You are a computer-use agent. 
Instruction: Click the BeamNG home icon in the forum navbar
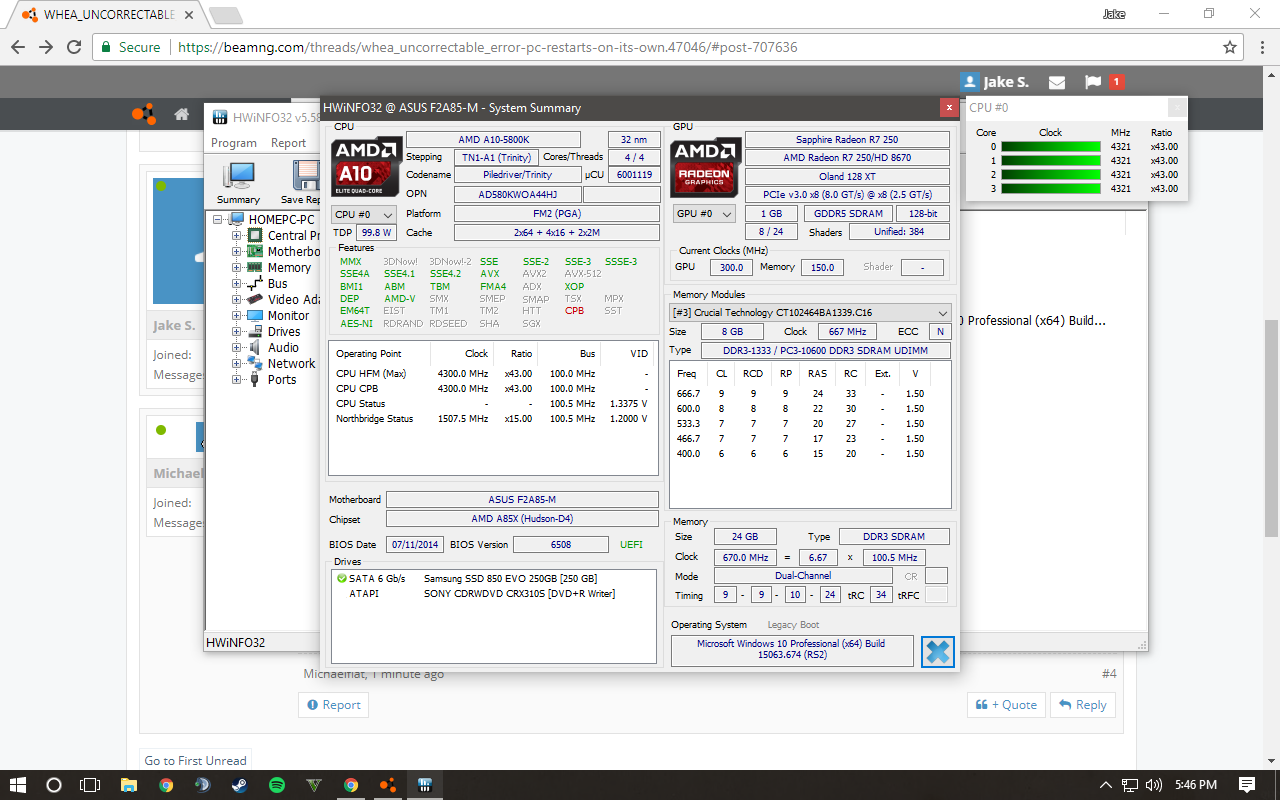182,114
